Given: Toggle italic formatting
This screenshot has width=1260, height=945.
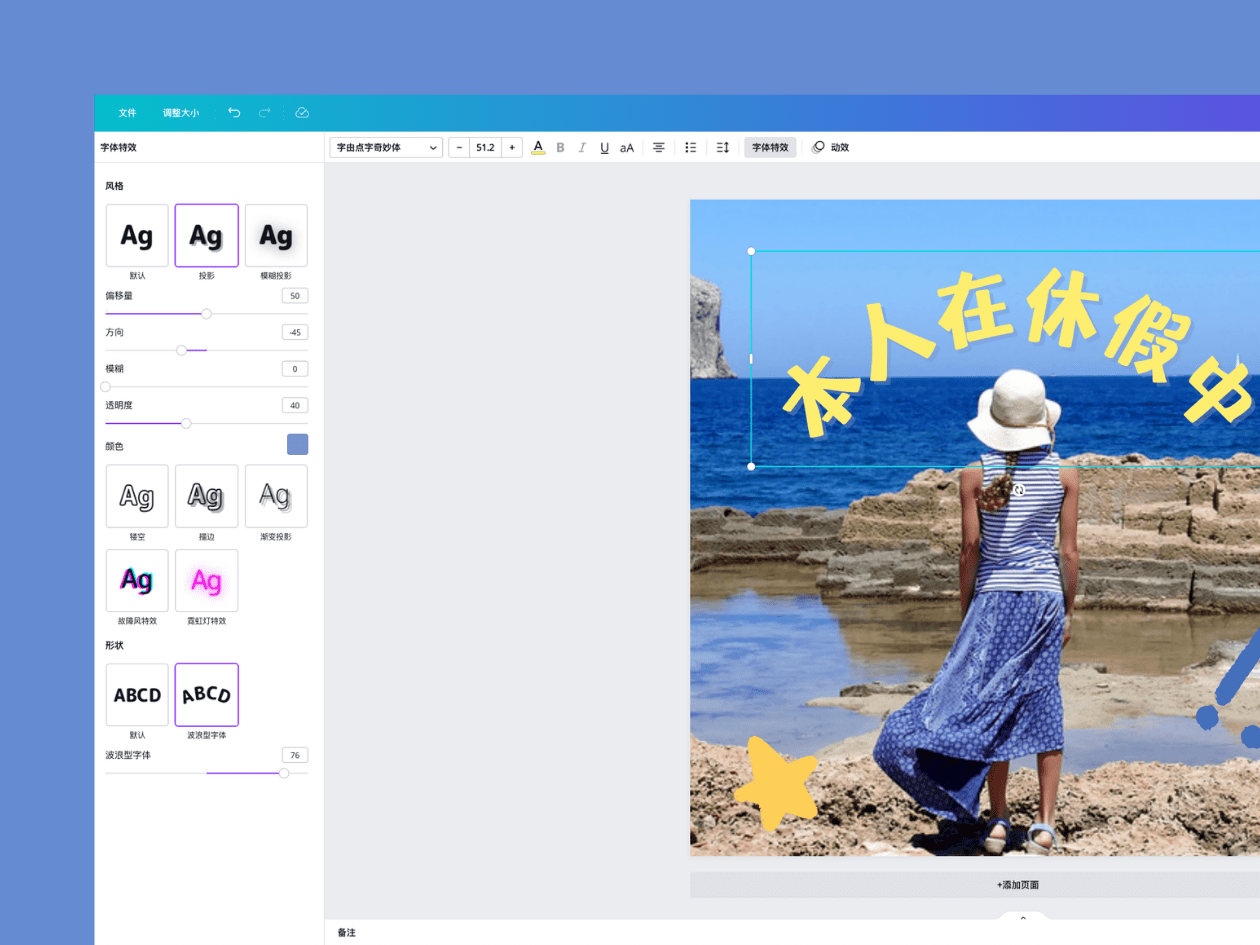Looking at the screenshot, I should pyautogui.click(x=582, y=147).
